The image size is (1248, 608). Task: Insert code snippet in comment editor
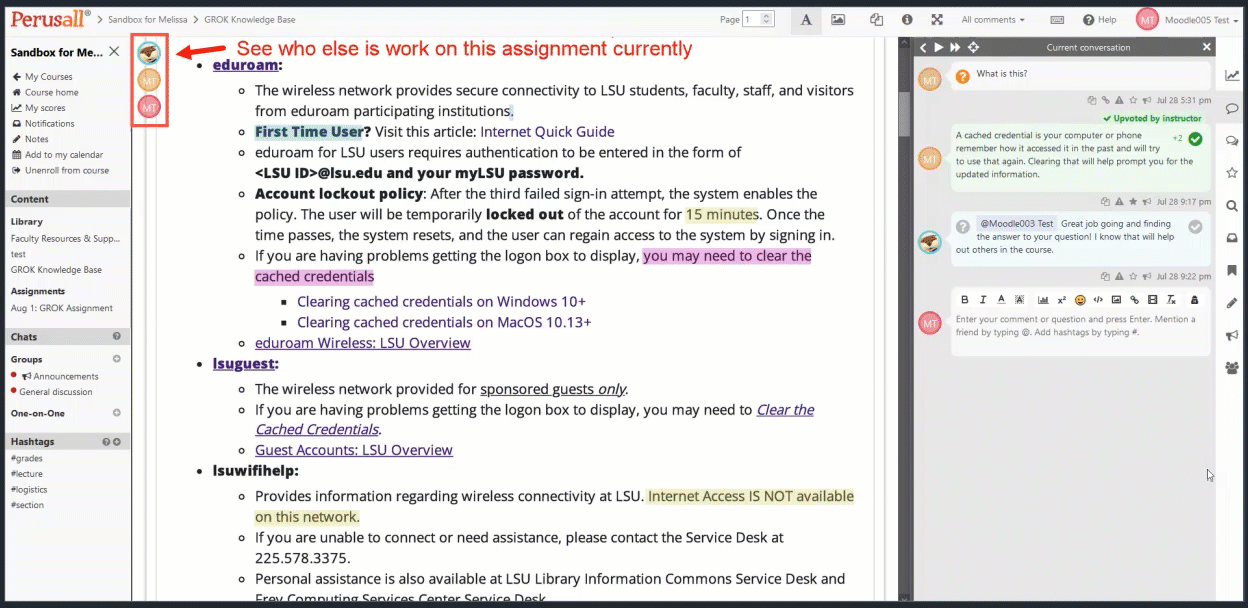tap(1098, 300)
